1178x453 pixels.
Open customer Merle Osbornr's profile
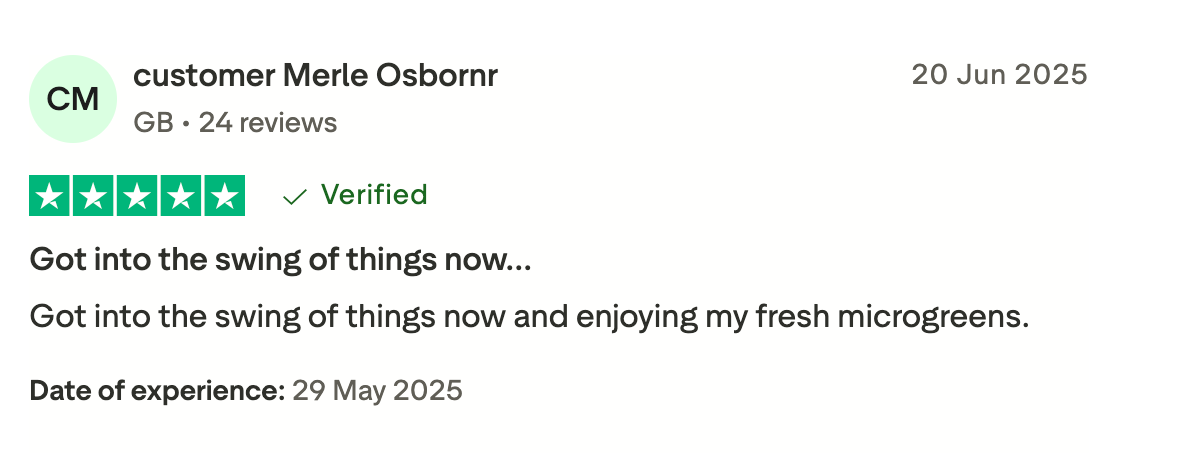315,75
